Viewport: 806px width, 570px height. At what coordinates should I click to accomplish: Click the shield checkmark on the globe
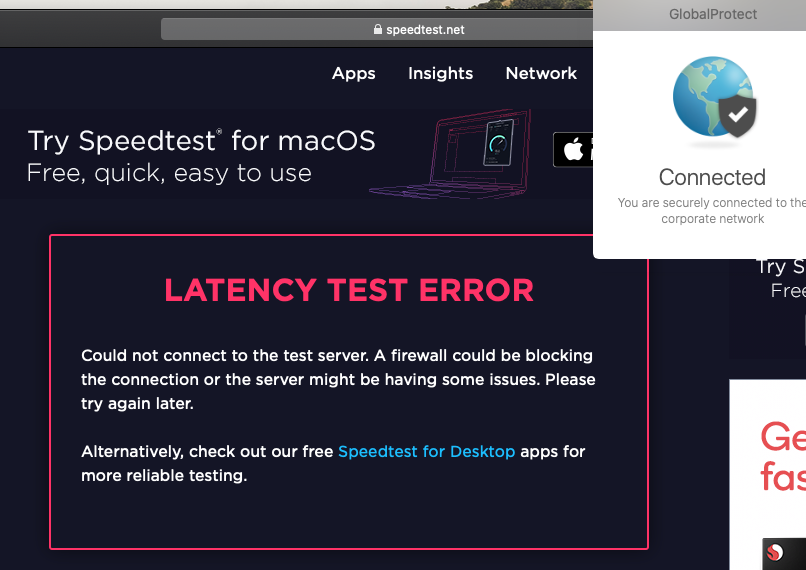pos(739,115)
